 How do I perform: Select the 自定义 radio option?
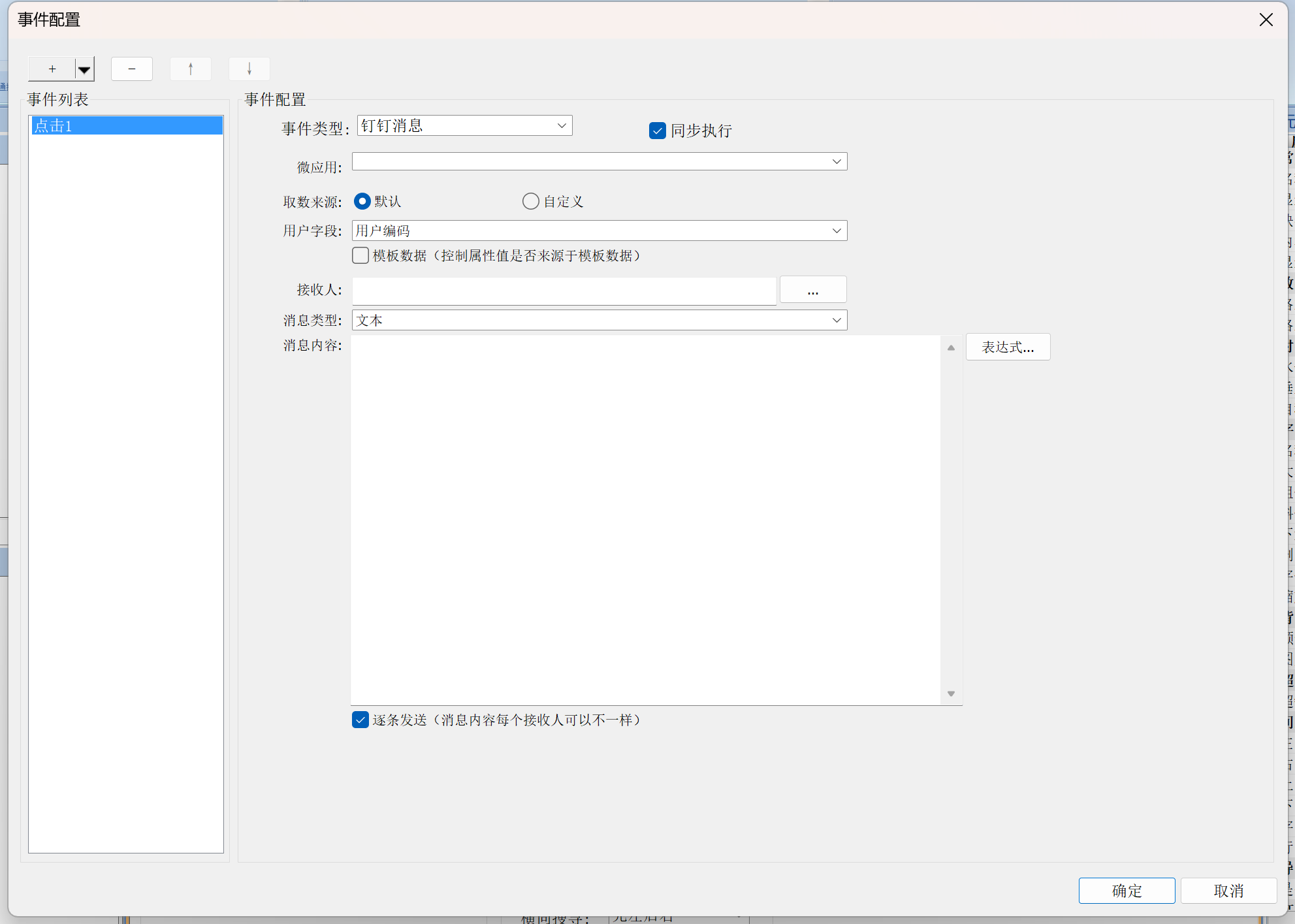pyautogui.click(x=531, y=201)
